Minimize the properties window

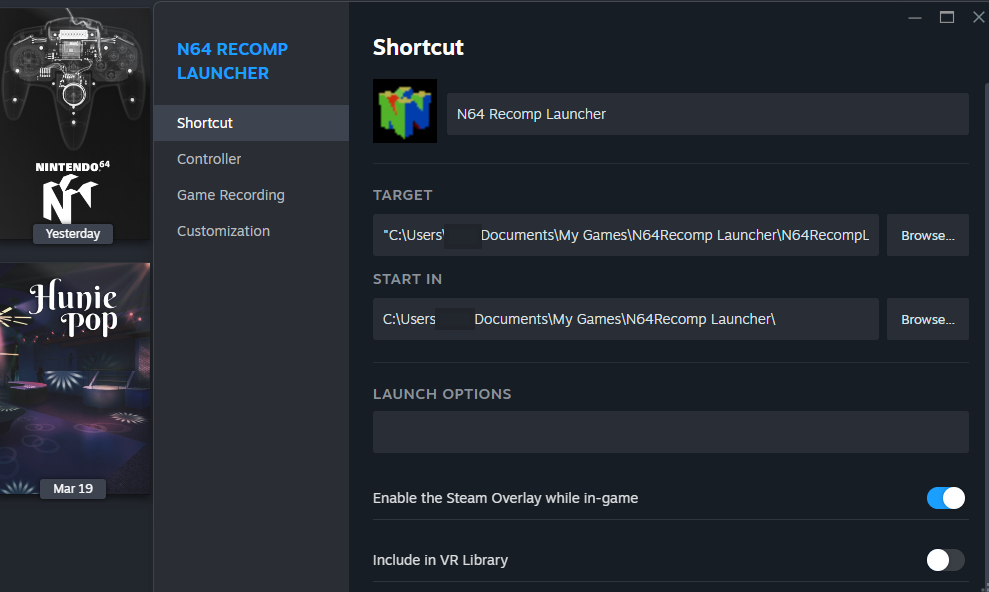915,18
